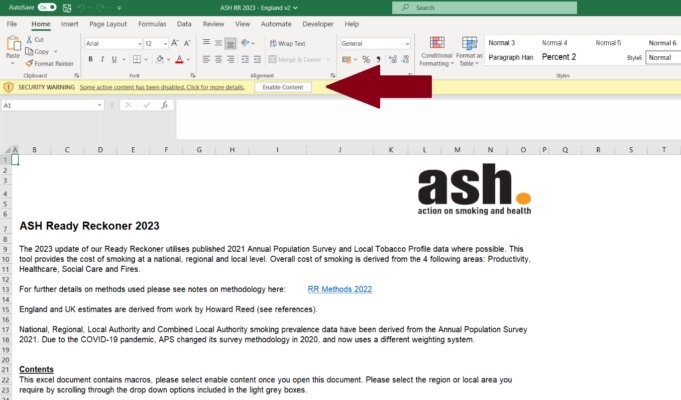Screen dimensions: 681x400
Task: Click Comma Style icon
Action: click(378, 60)
